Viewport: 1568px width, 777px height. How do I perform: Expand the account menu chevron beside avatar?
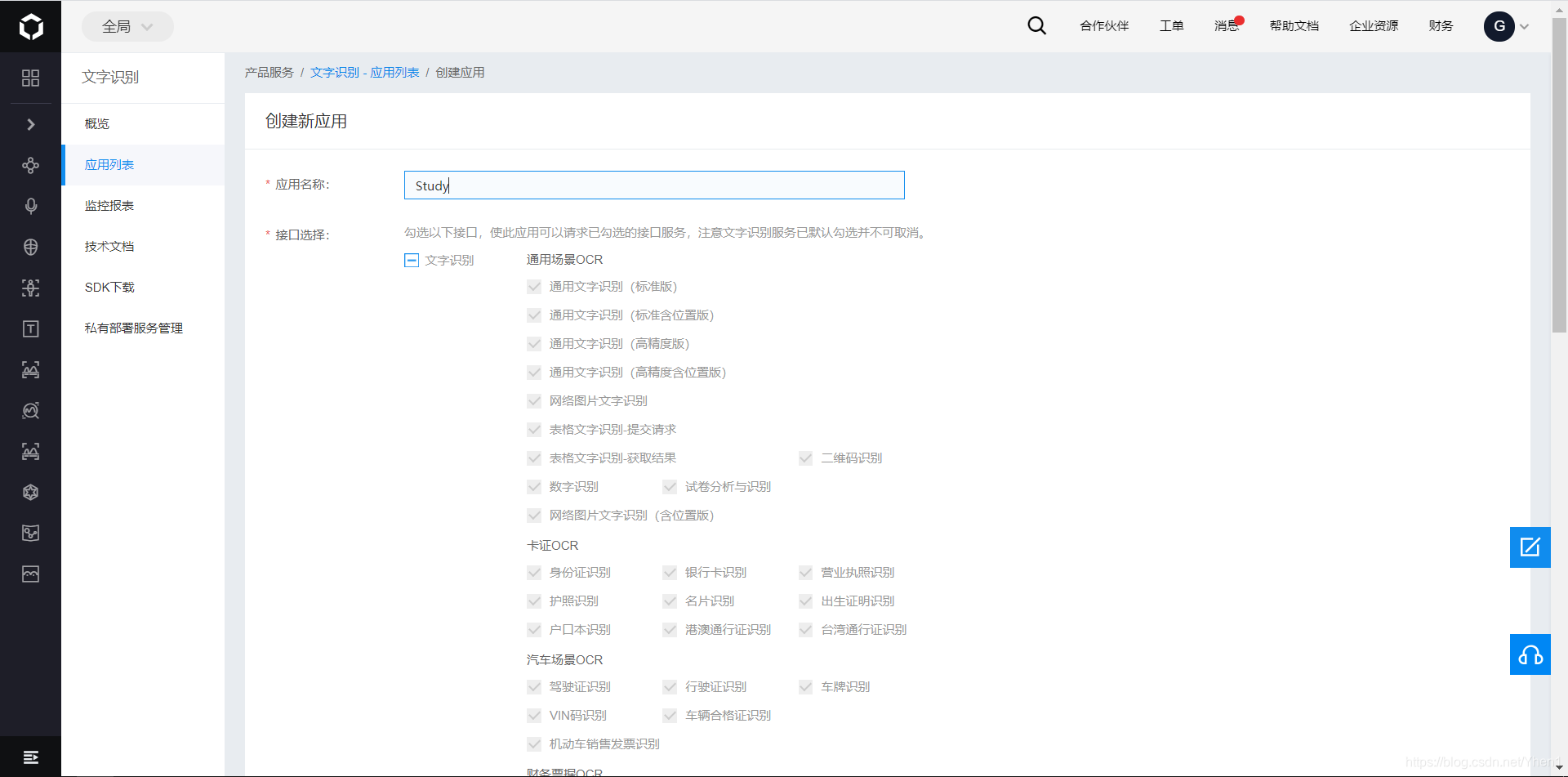point(1524,27)
